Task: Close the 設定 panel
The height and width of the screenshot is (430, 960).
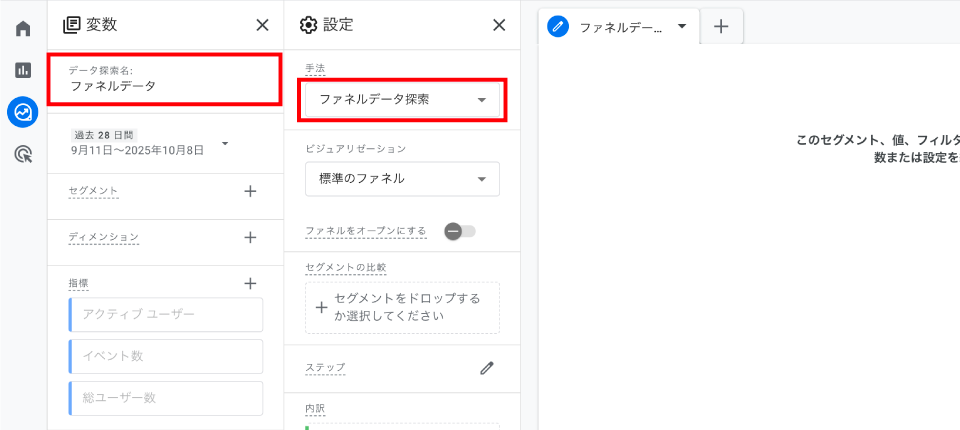Action: (499, 25)
